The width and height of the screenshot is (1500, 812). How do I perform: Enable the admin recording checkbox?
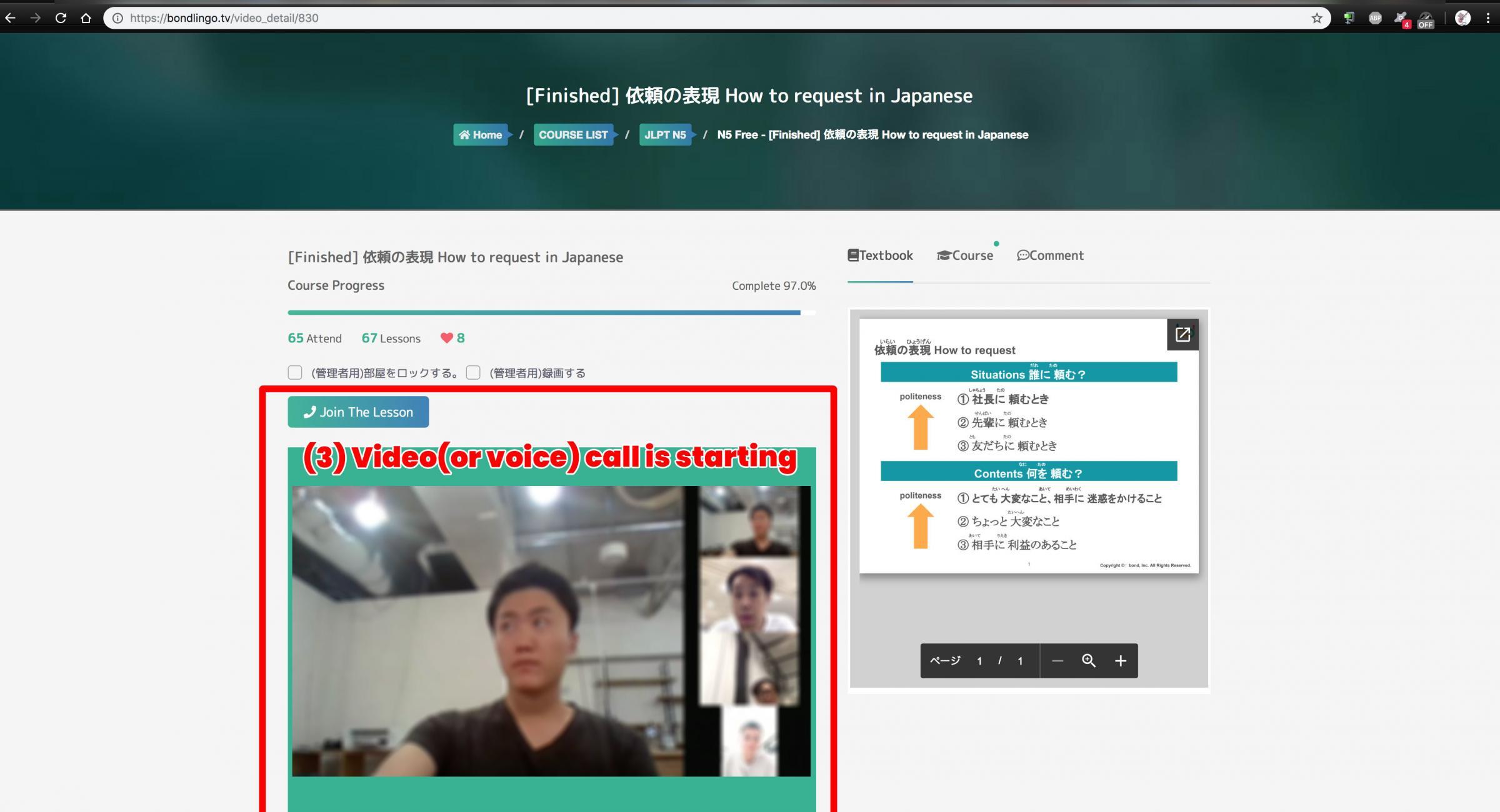473,373
